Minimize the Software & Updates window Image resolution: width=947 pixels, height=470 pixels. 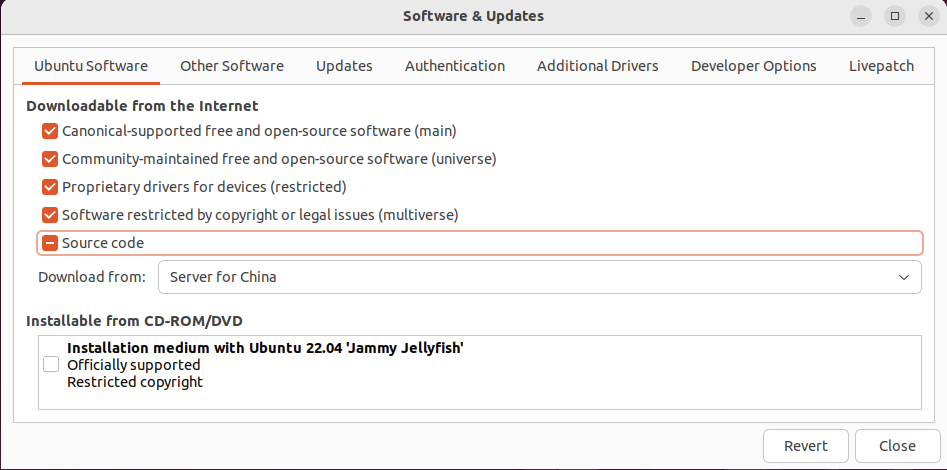861,16
